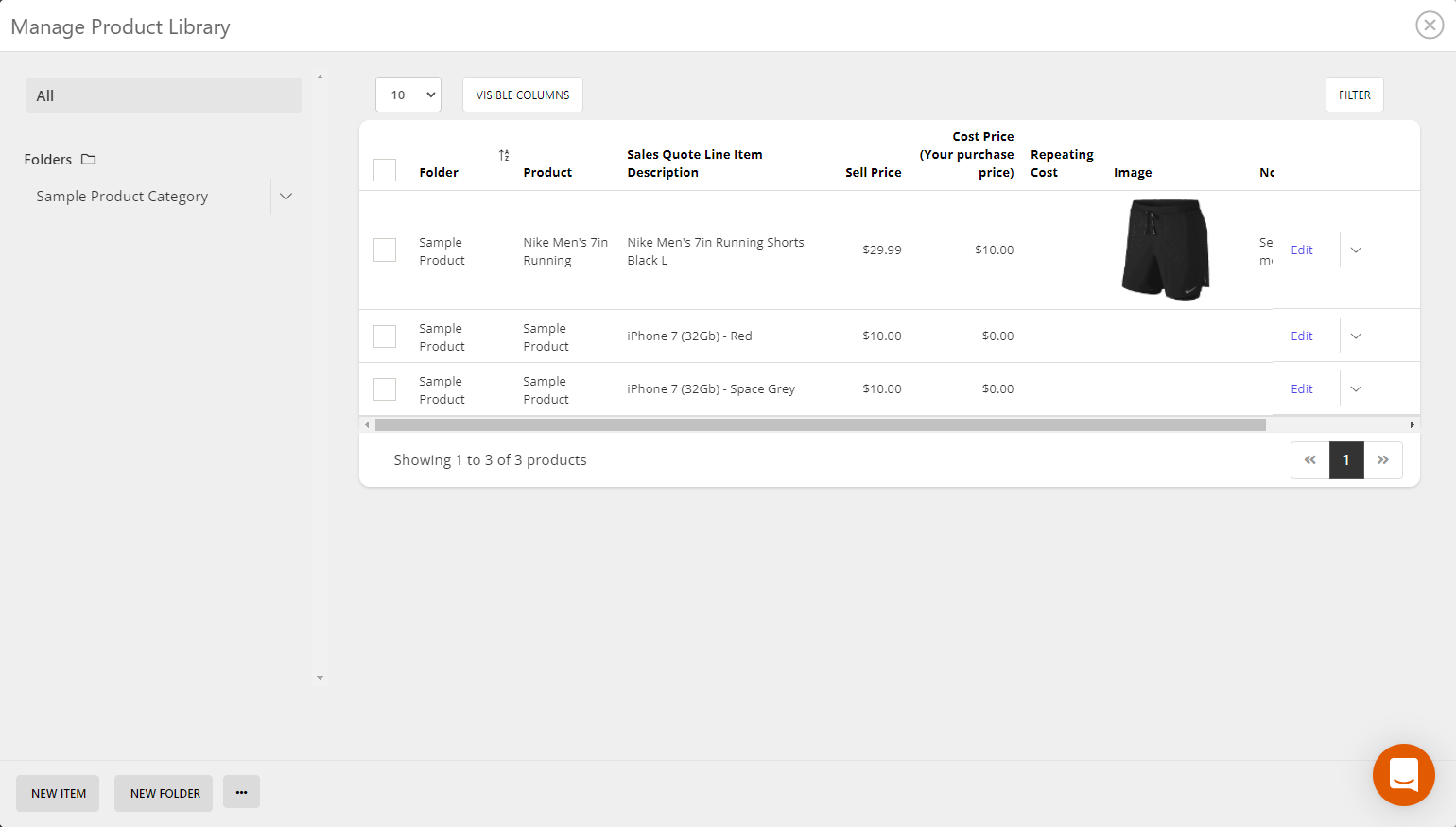This screenshot has width=1456, height=827.
Task: Click the Nike shorts product image
Action: pos(1165,250)
